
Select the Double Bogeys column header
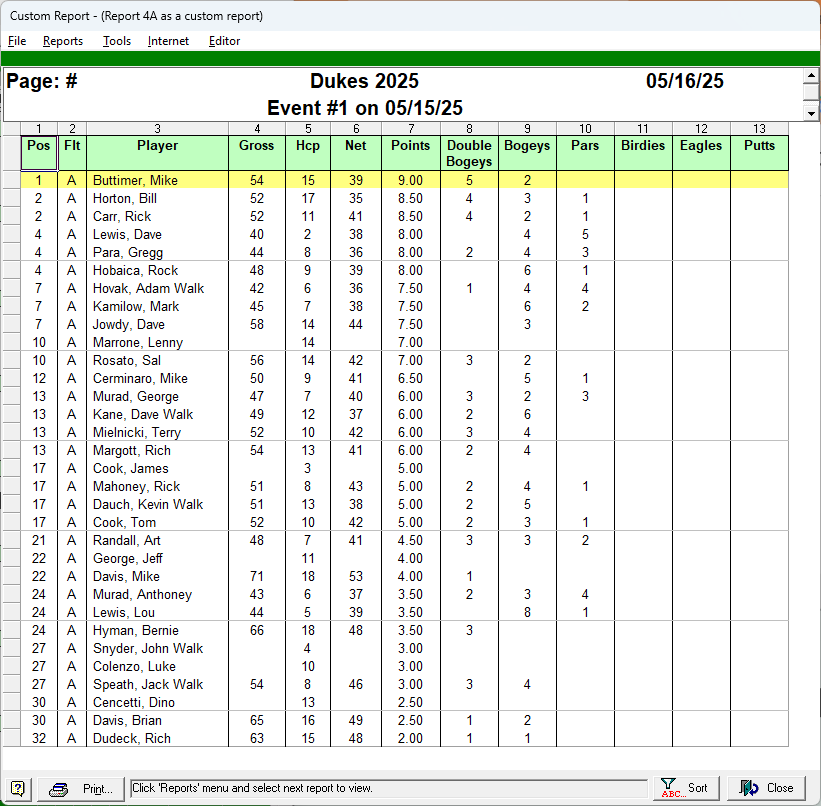(469, 153)
